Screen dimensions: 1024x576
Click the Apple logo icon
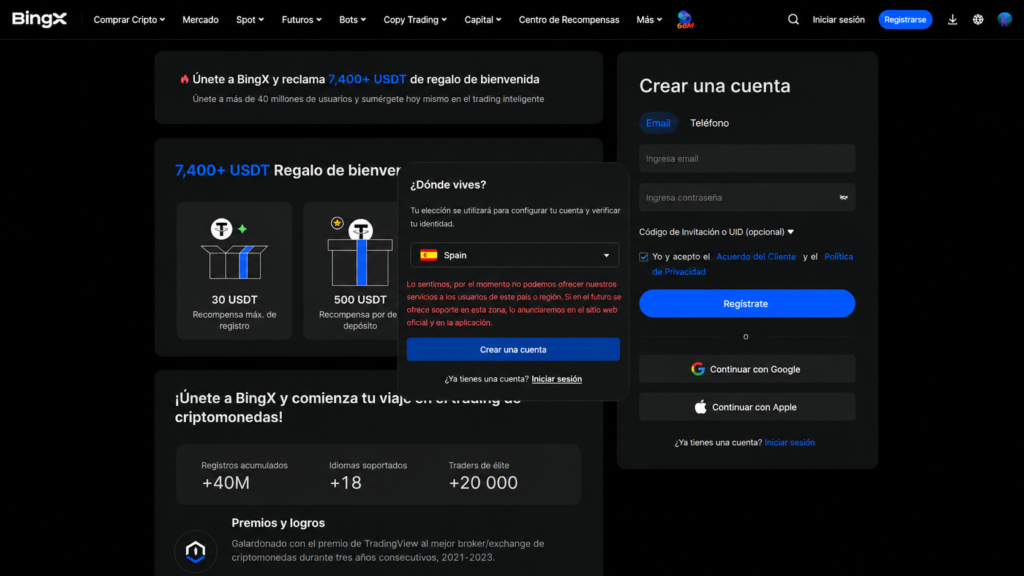[x=700, y=407]
